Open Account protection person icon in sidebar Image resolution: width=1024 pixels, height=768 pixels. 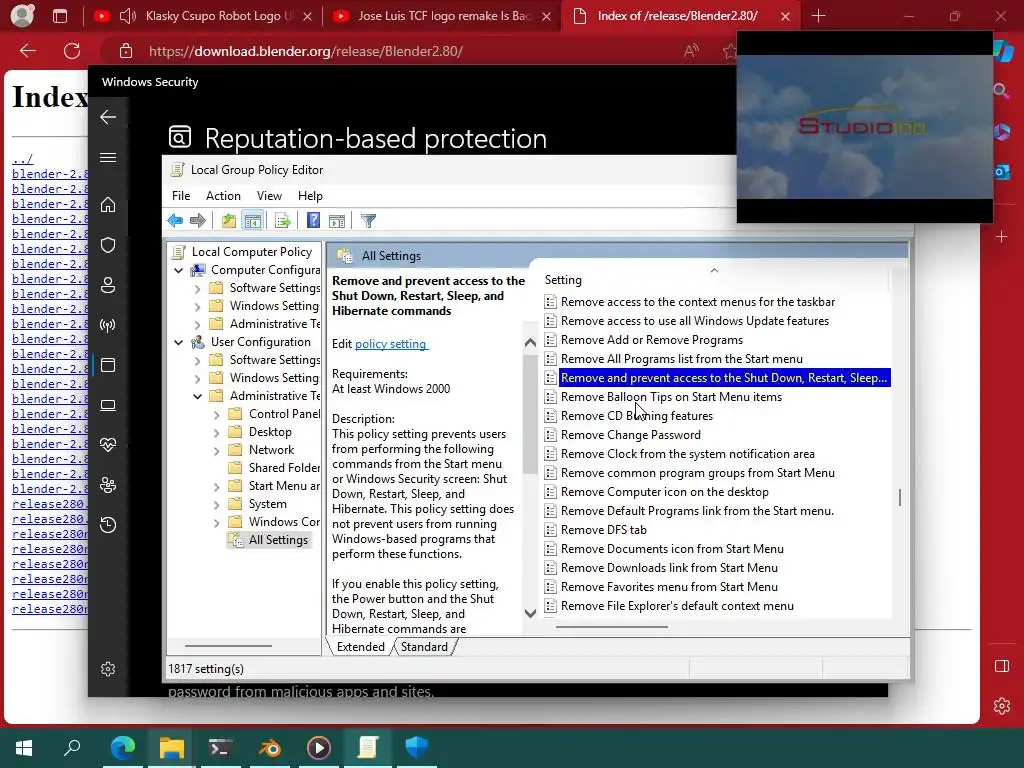108,285
